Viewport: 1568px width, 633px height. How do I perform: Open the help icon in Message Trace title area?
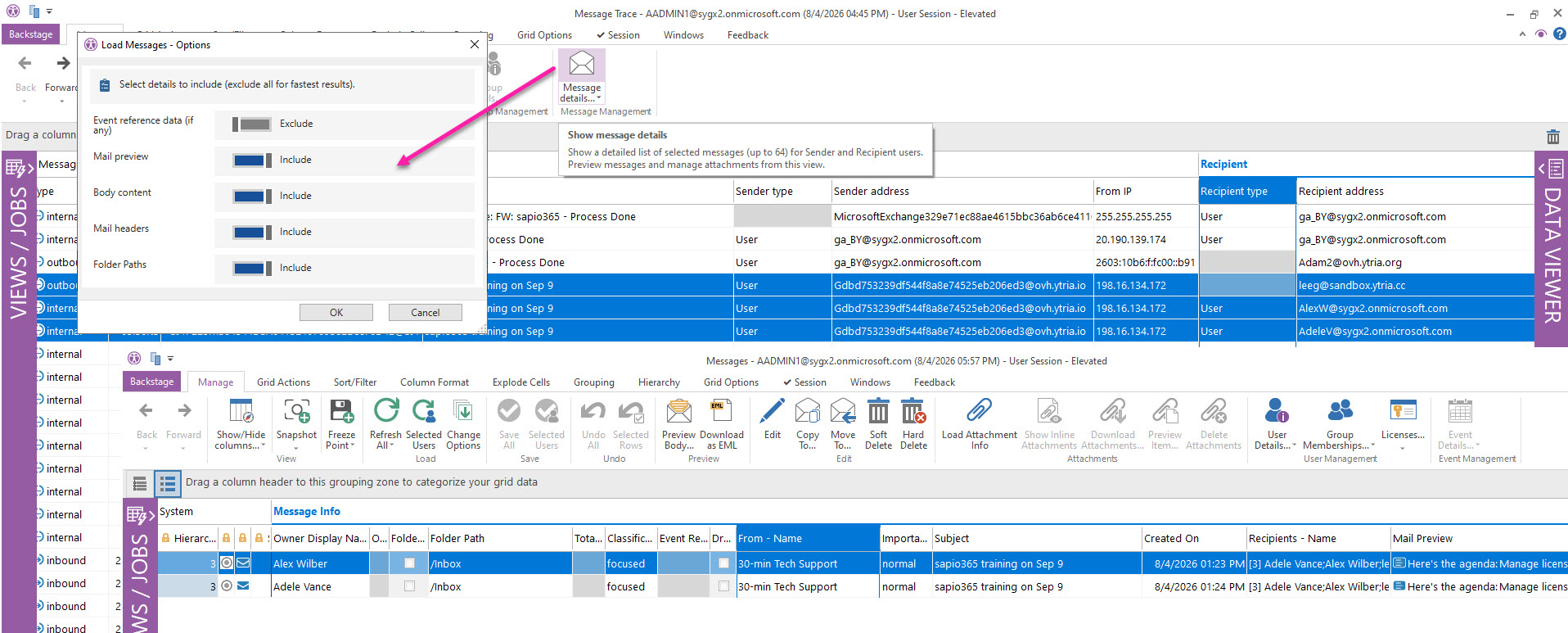[1559, 34]
